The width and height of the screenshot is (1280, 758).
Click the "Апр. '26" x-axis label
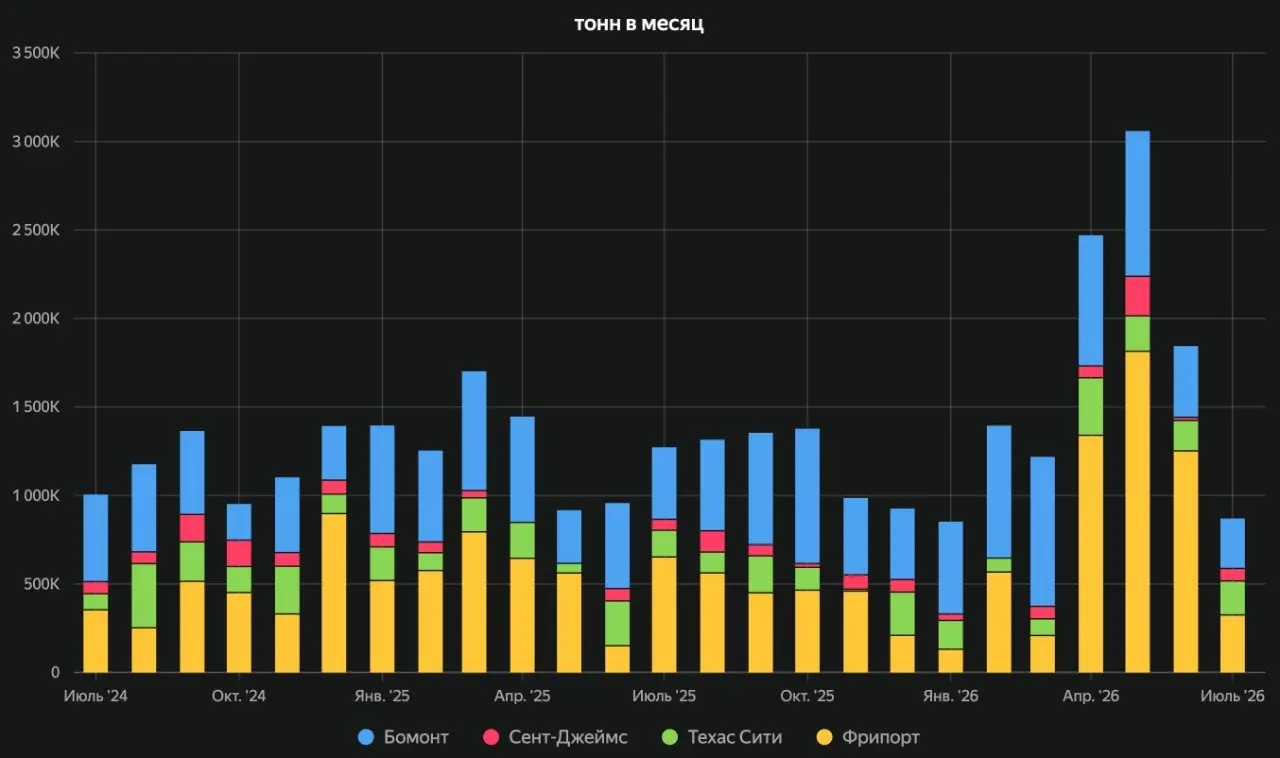click(x=1091, y=696)
